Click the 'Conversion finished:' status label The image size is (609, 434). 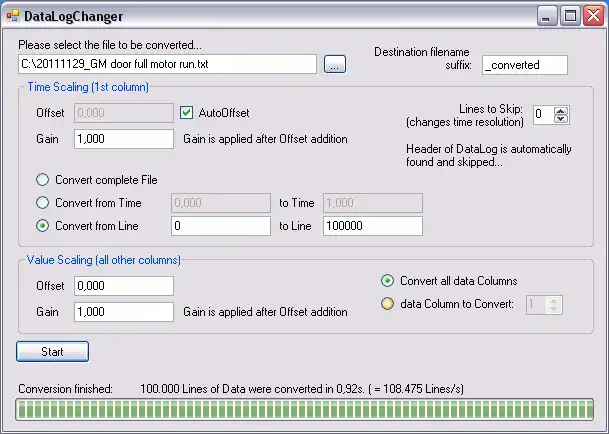click(x=65, y=389)
